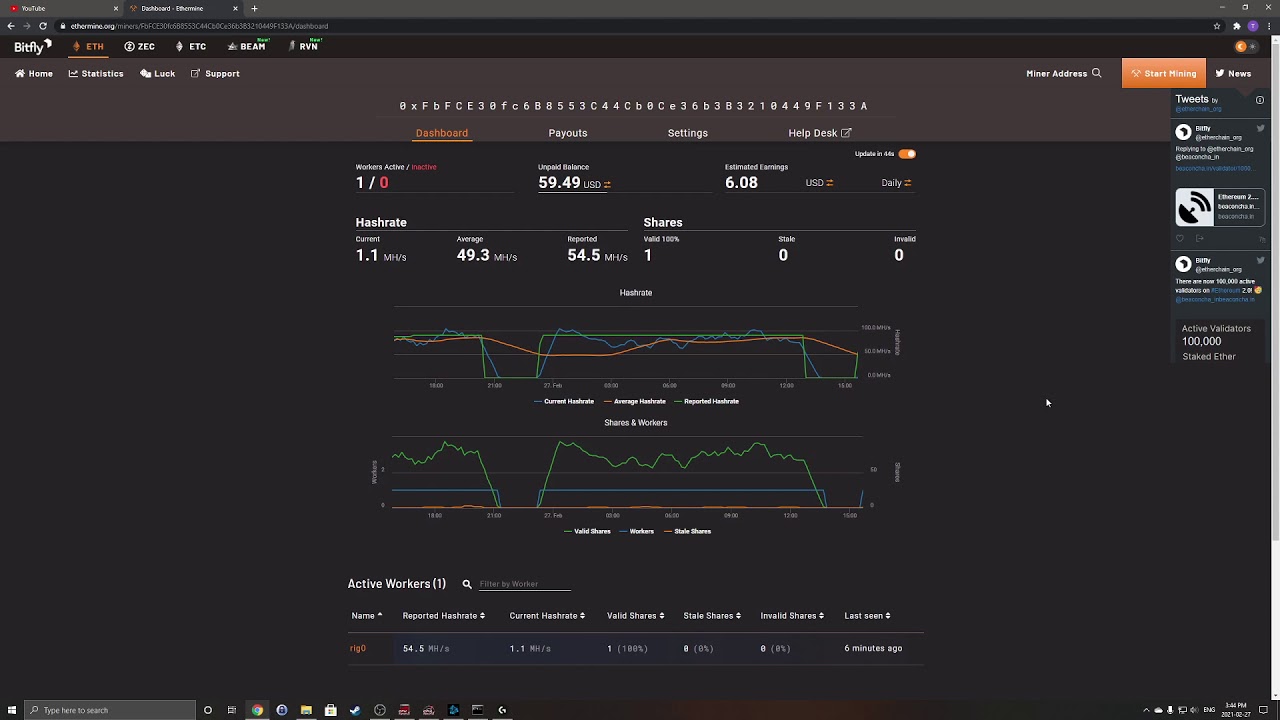Toggle Stale Shares chart legend
Viewport: 1280px width, 720px height.
687,531
